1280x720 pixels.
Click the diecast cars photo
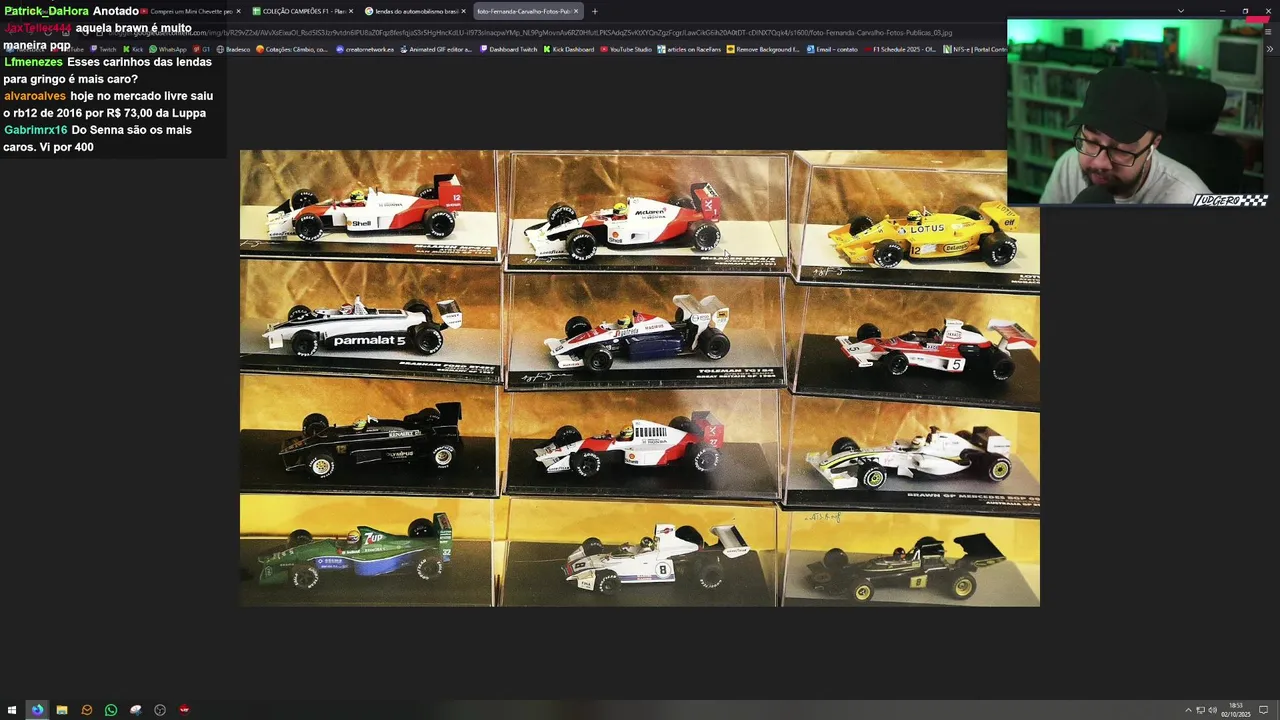(639, 378)
